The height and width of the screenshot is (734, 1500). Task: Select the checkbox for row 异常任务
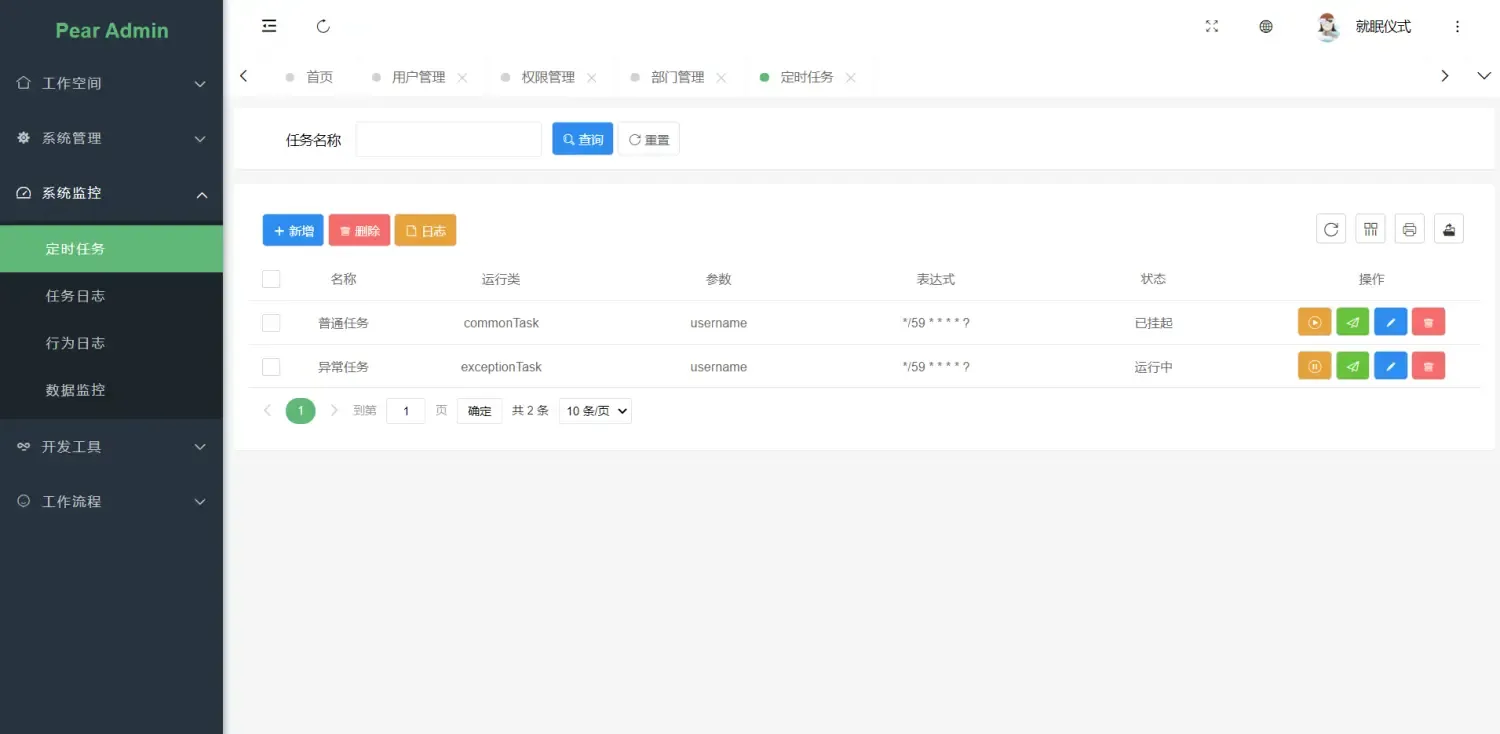pyautogui.click(x=271, y=366)
